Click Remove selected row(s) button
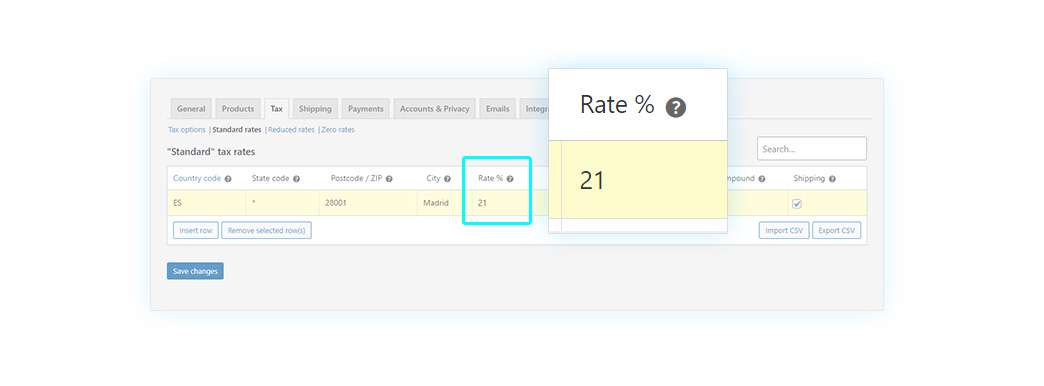Viewport: 1044px width, 386px height. click(x=266, y=231)
